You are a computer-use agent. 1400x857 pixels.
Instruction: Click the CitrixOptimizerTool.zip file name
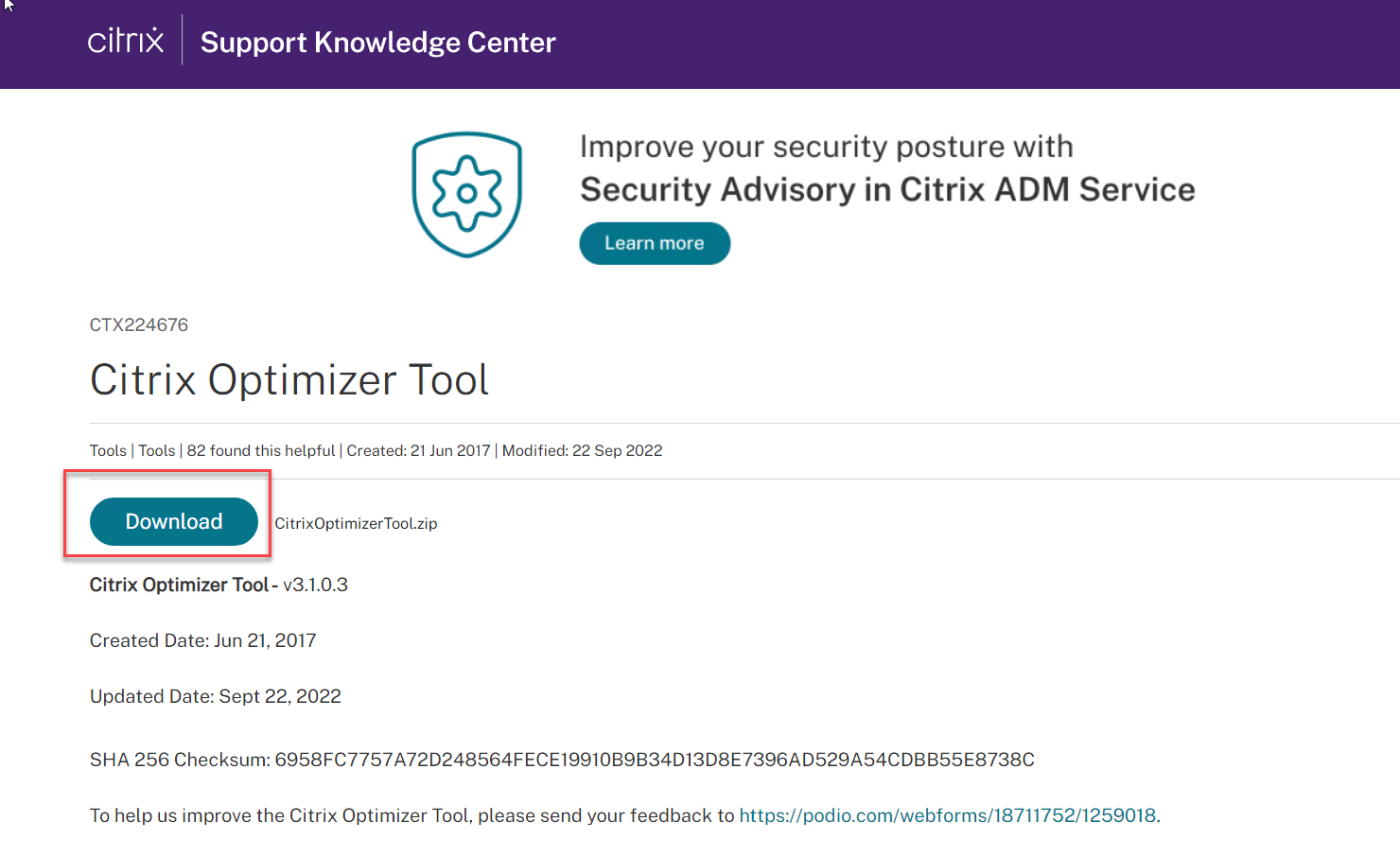(356, 523)
